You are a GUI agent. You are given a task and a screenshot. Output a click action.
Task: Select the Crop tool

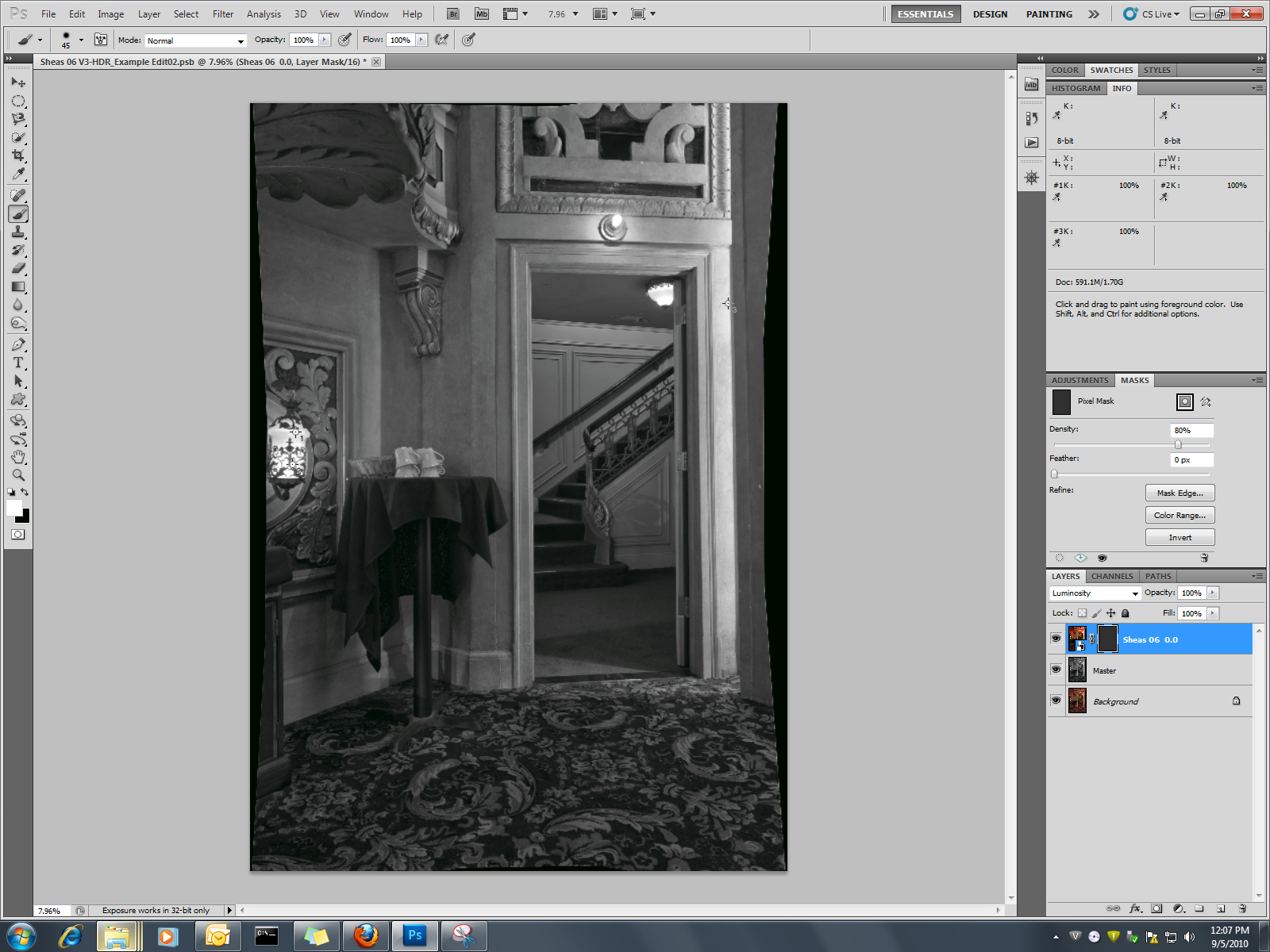click(x=18, y=155)
